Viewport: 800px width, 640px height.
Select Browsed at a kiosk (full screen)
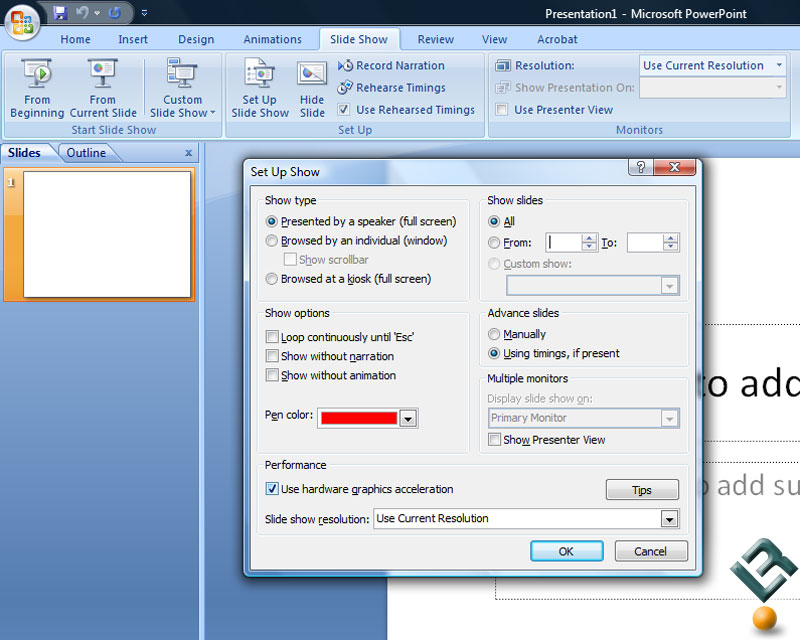272,279
